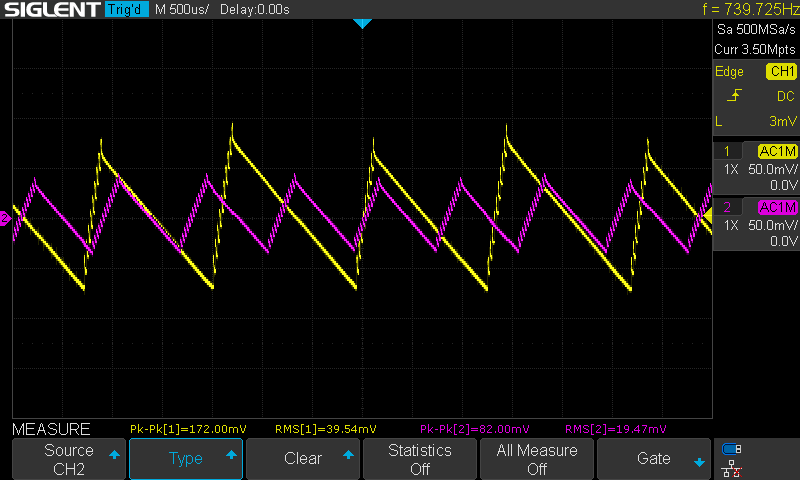Click the DC trigger coupling label
Viewport: 800px width, 480px height.
(x=786, y=96)
